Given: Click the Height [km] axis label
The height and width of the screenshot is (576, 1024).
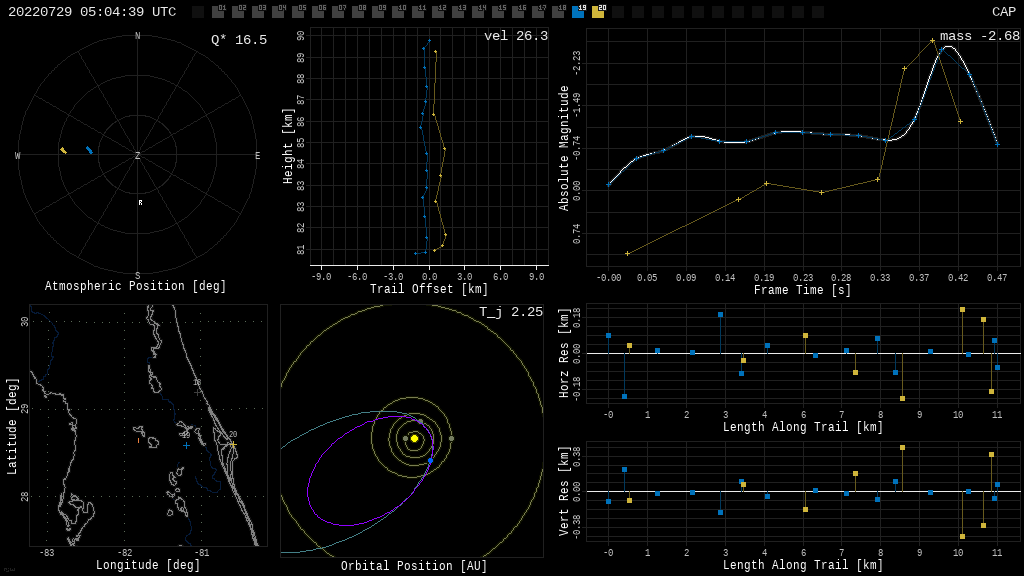Looking at the screenshot, I should tap(288, 146).
